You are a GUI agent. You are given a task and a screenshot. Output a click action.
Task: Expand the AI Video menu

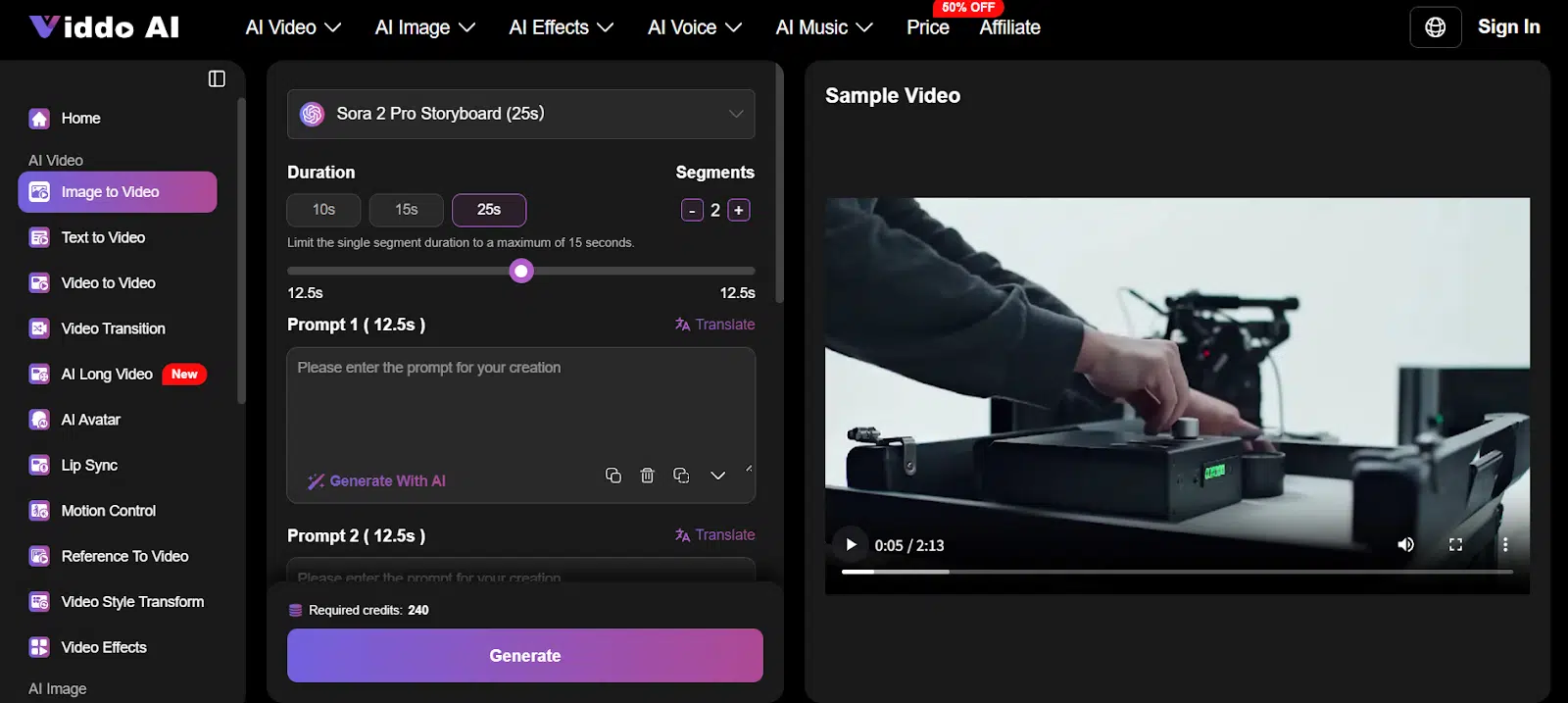coord(293,27)
